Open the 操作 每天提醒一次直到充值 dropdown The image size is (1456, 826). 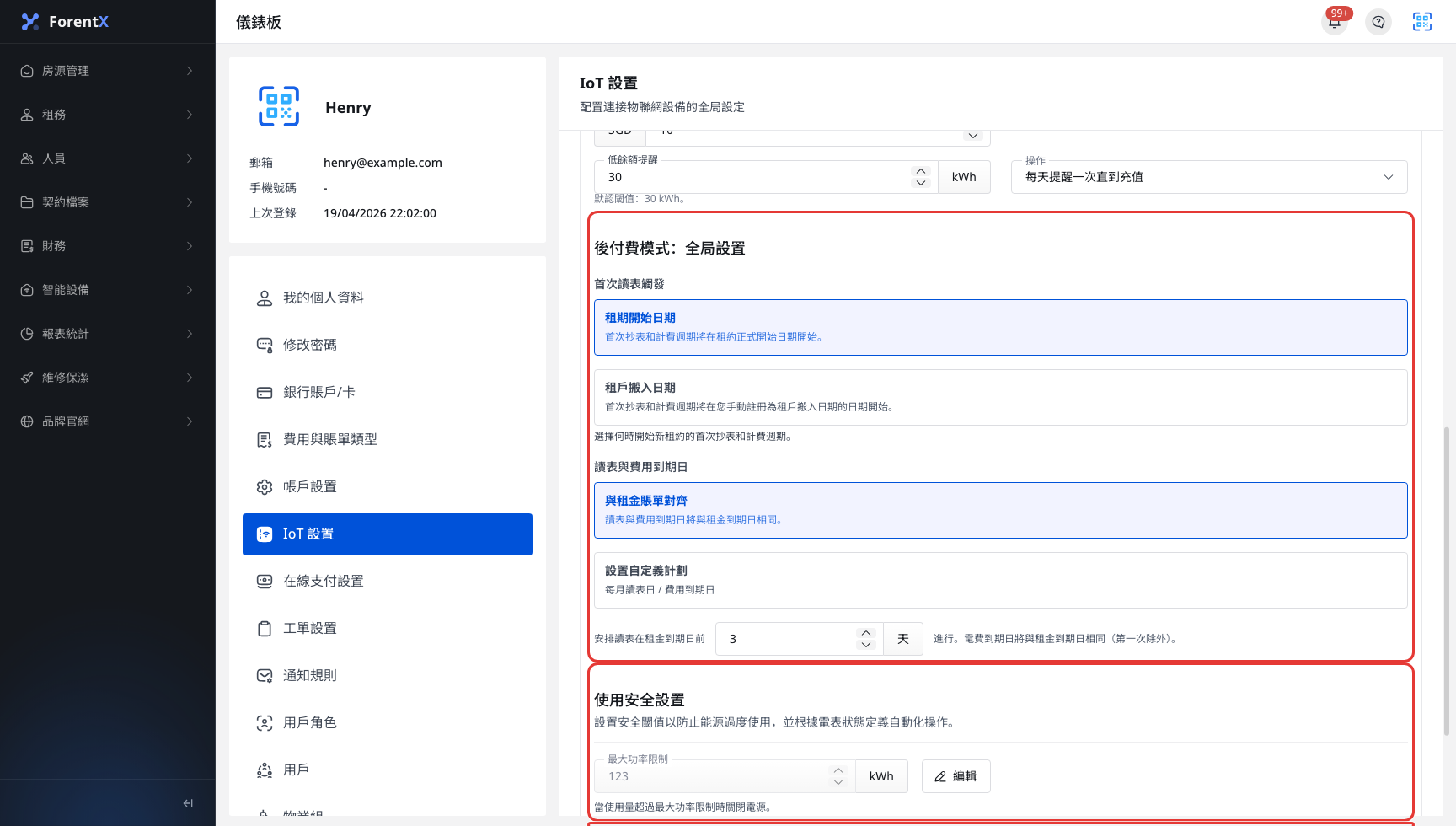tap(1209, 177)
